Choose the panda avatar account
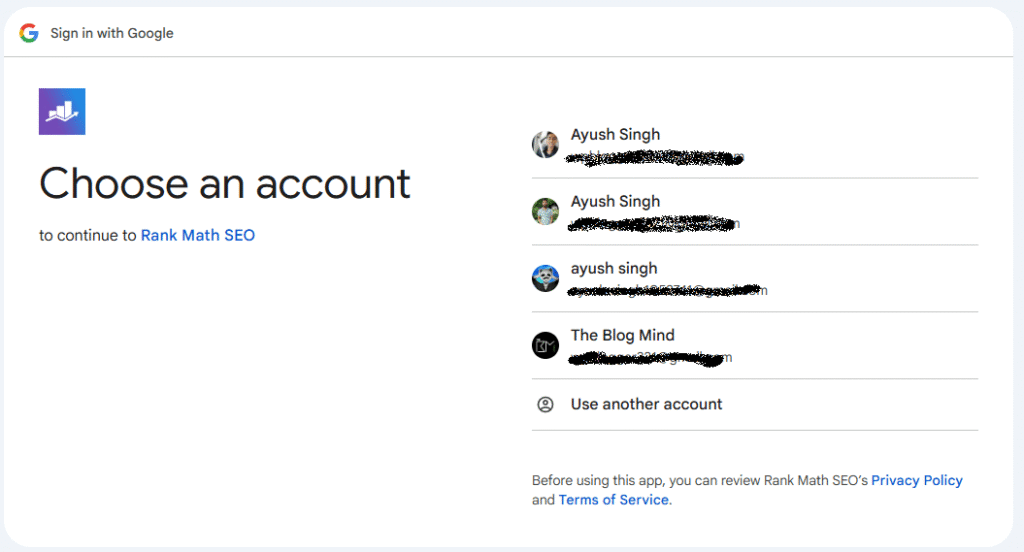Viewport: 1024px width, 552px height. click(x=545, y=278)
